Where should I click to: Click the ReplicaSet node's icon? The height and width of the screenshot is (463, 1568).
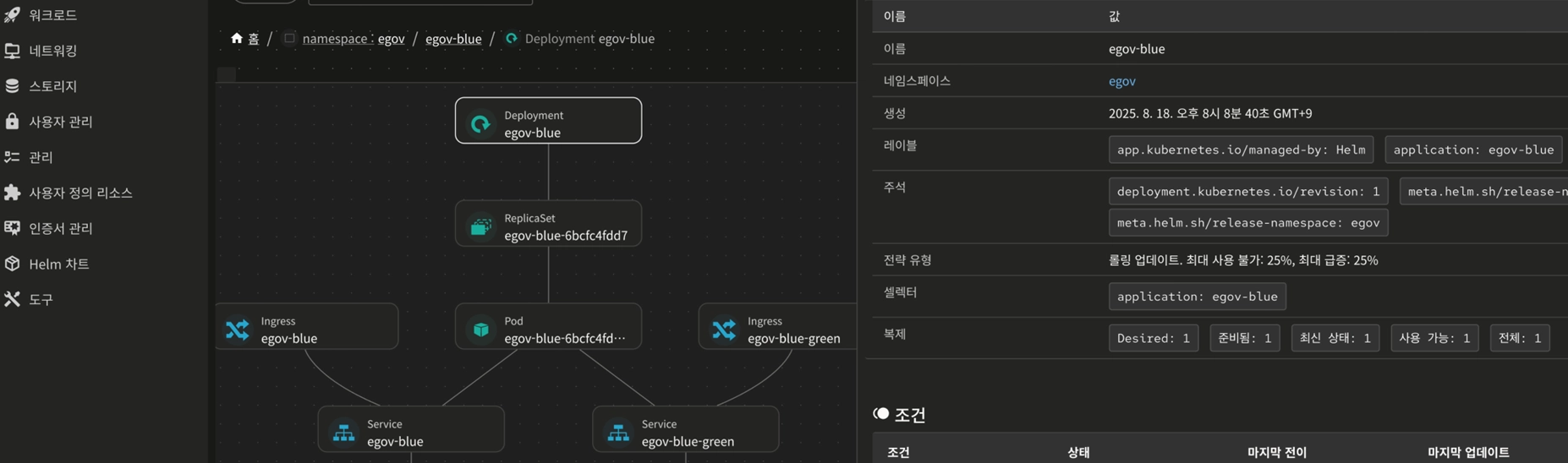(x=480, y=226)
